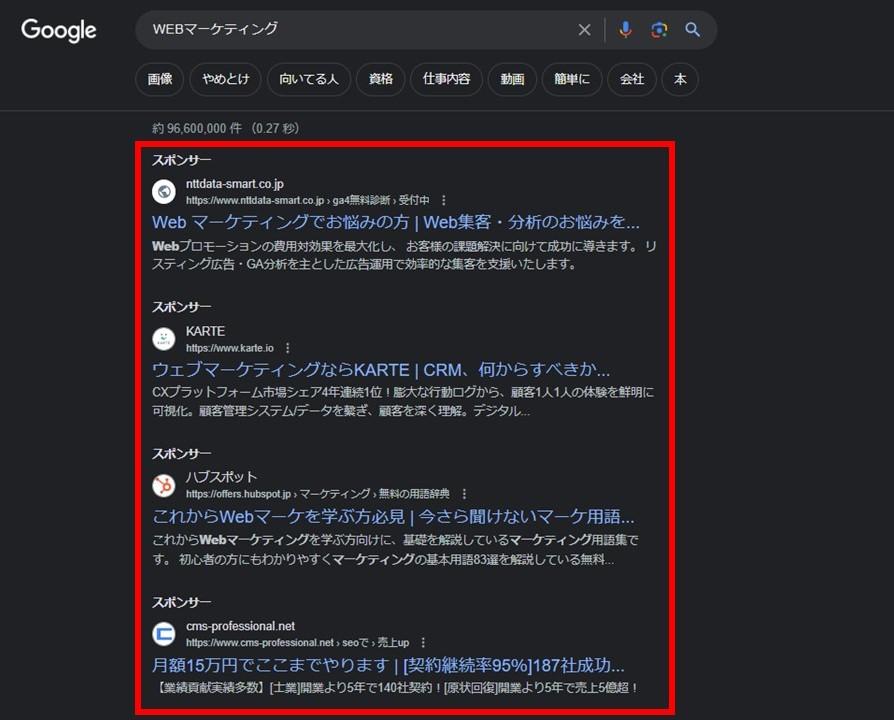Select the 仕事内容 filter chip

446,79
